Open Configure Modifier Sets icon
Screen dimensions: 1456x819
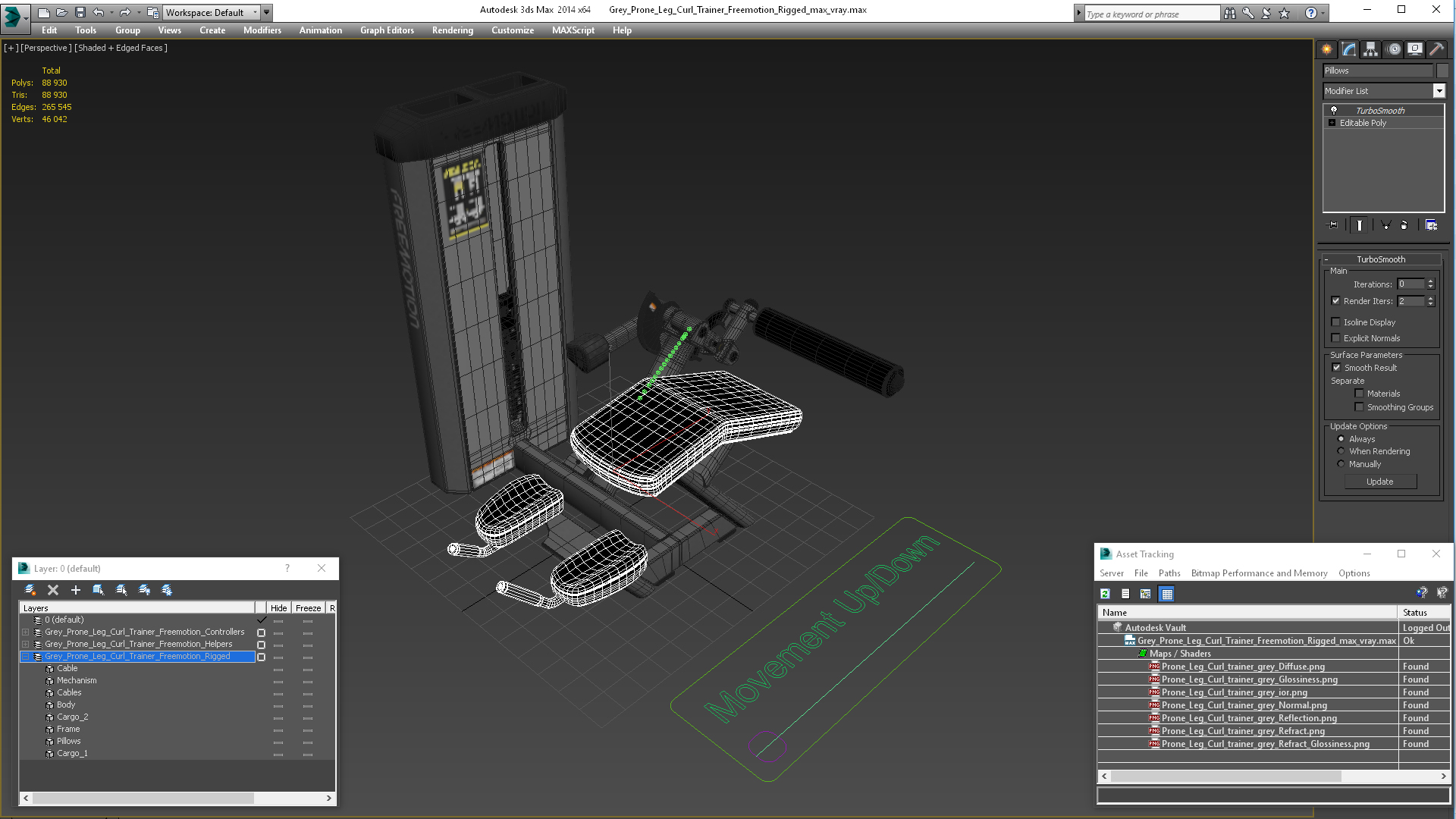(1432, 225)
